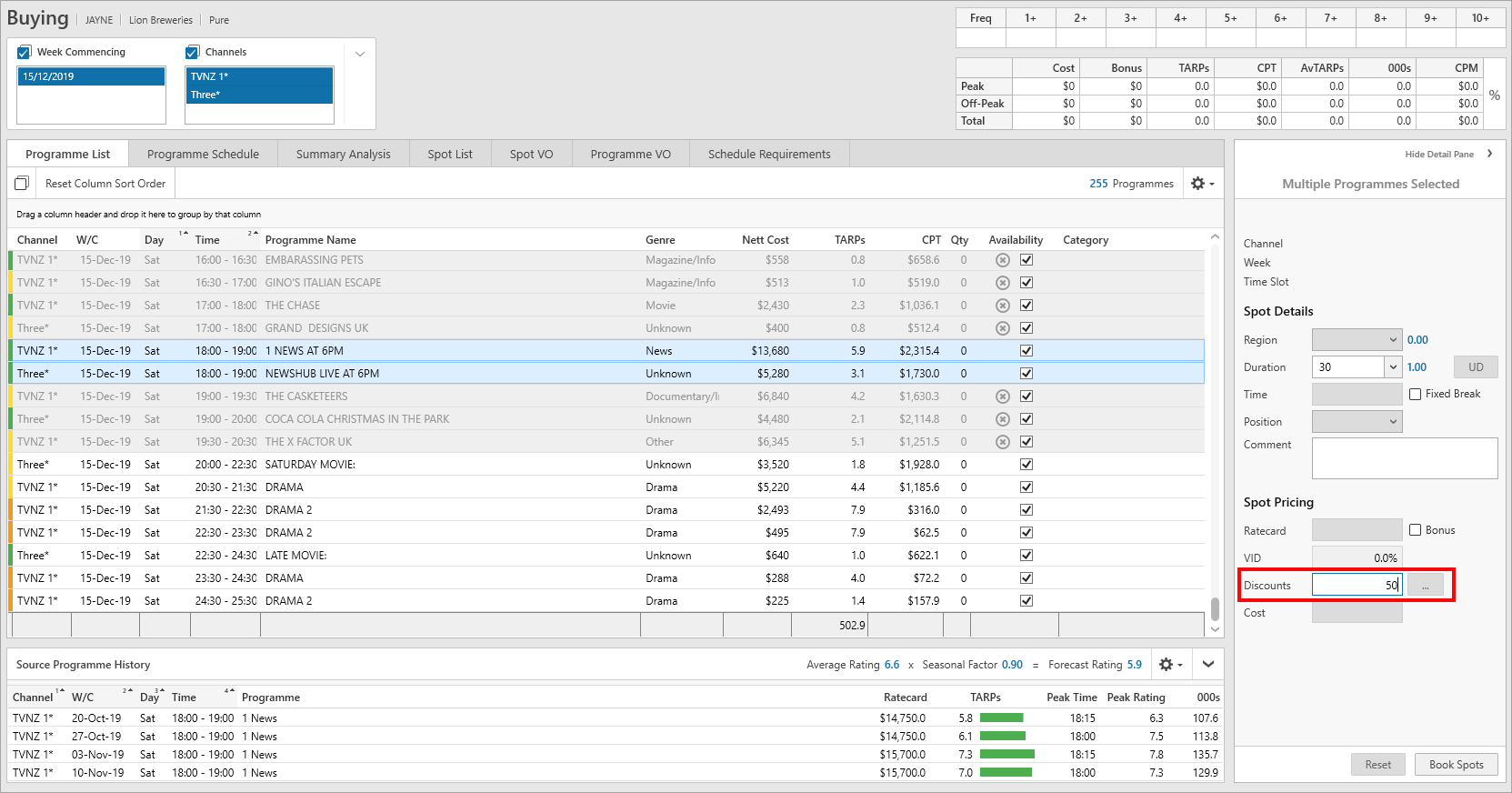Open the Schedule Requirements tab
This screenshot has height=793, width=1512.
[769, 155]
